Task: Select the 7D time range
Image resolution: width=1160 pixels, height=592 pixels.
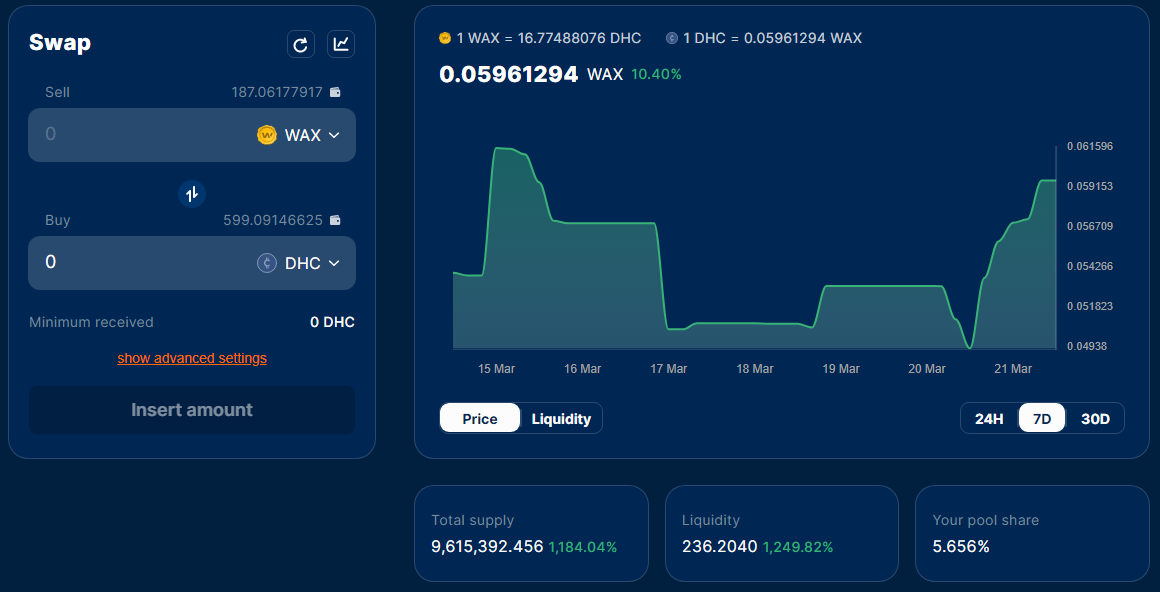Action: pos(1042,418)
